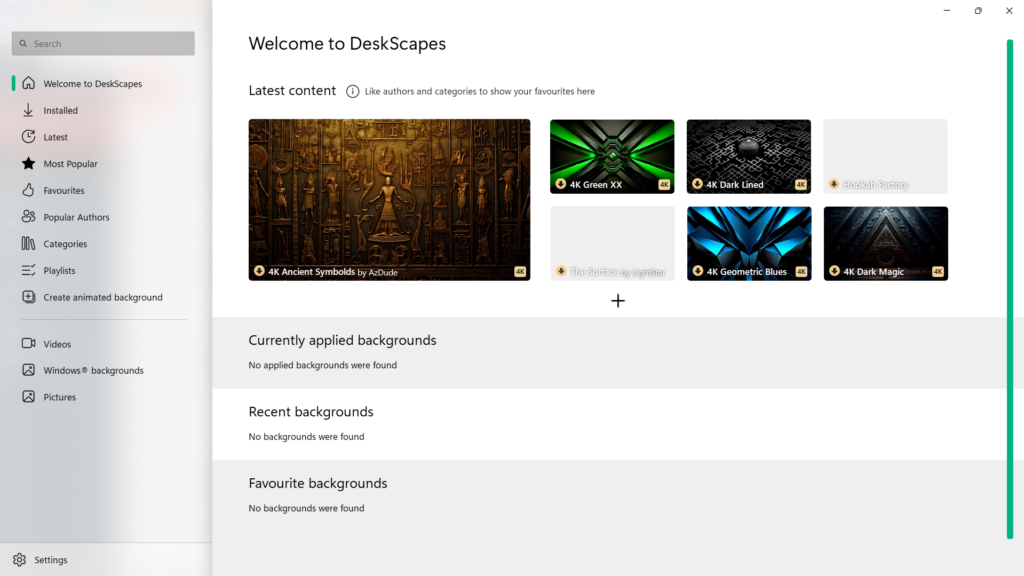Click the Videos camera icon
This screenshot has width=1024, height=576.
(x=28, y=343)
